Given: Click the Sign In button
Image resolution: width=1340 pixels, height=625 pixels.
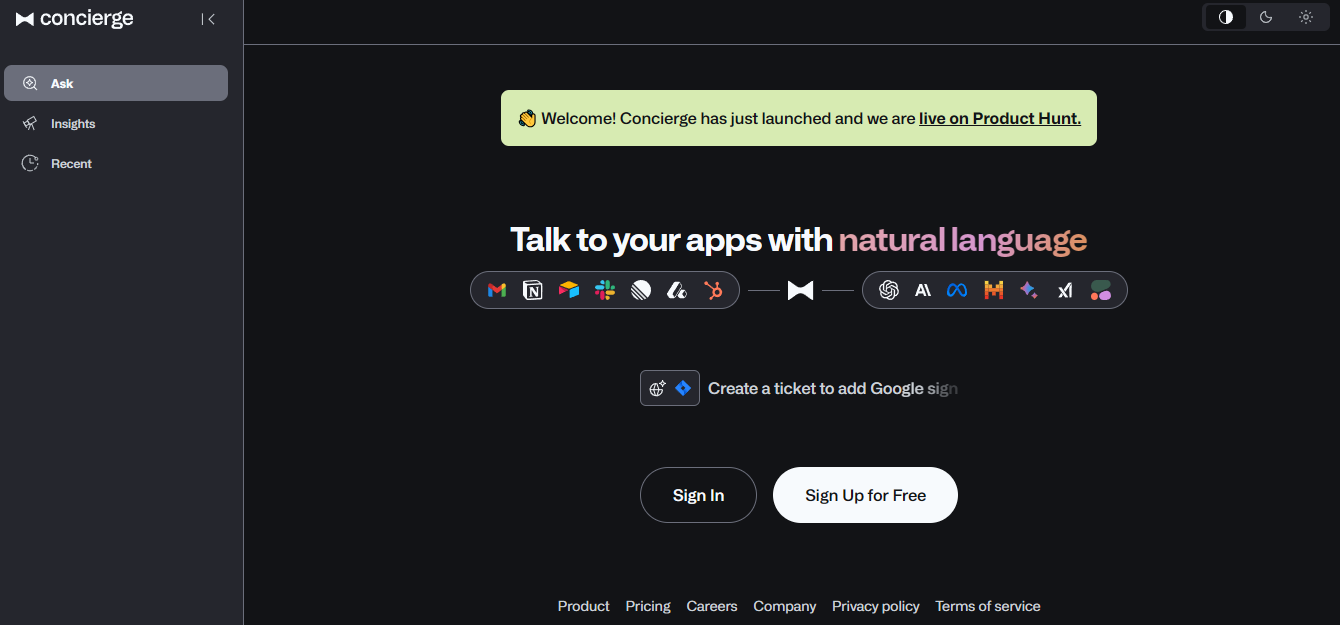Looking at the screenshot, I should (698, 495).
